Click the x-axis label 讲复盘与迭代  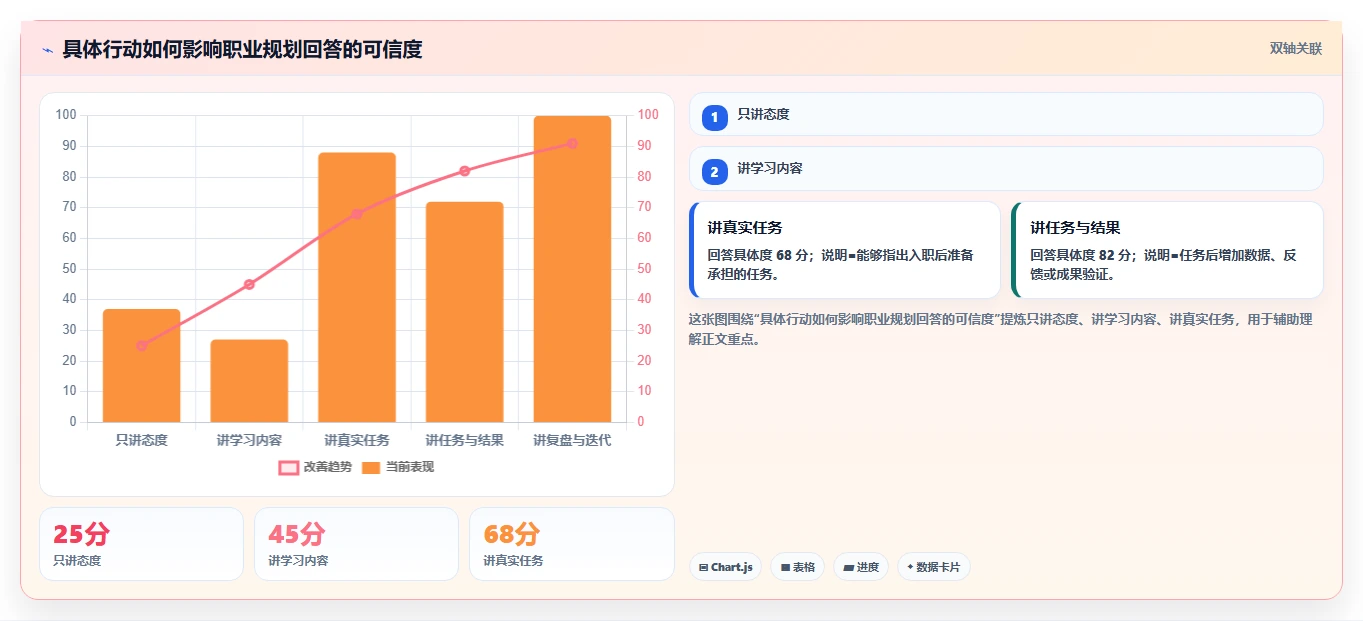(x=572, y=440)
